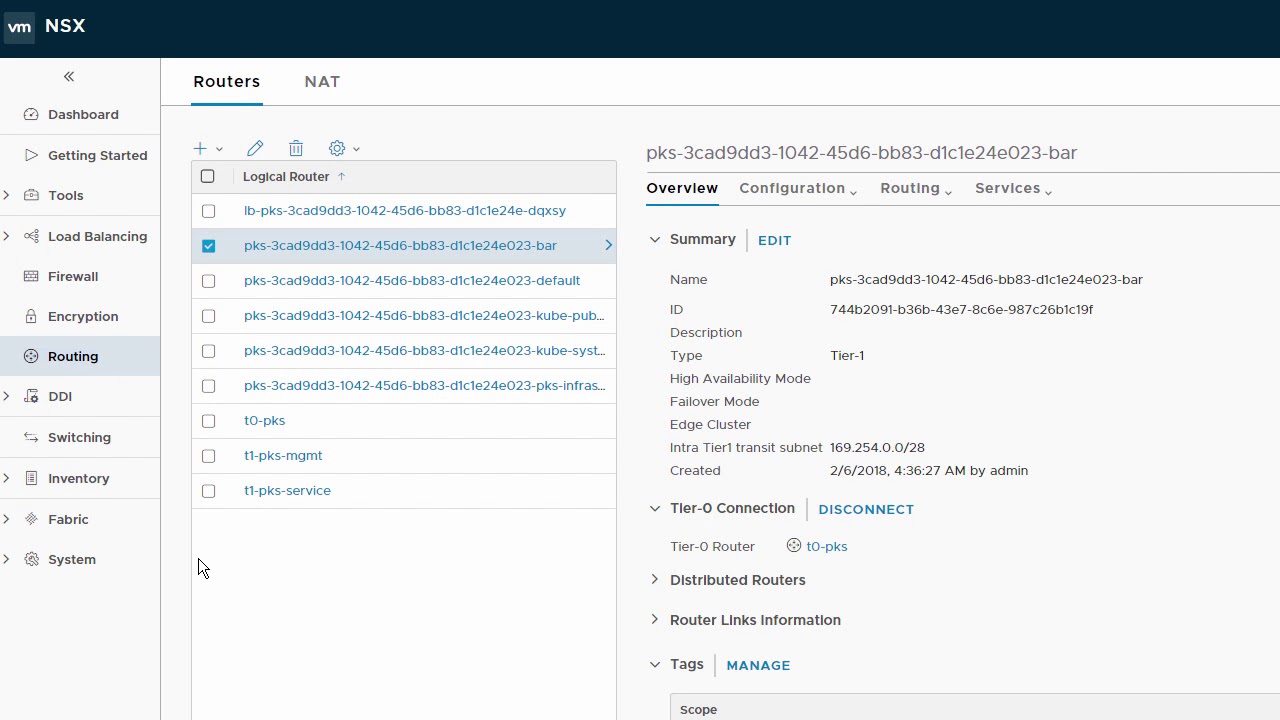
Task: Click the trash delete icon above router list
Action: pyautogui.click(x=296, y=148)
